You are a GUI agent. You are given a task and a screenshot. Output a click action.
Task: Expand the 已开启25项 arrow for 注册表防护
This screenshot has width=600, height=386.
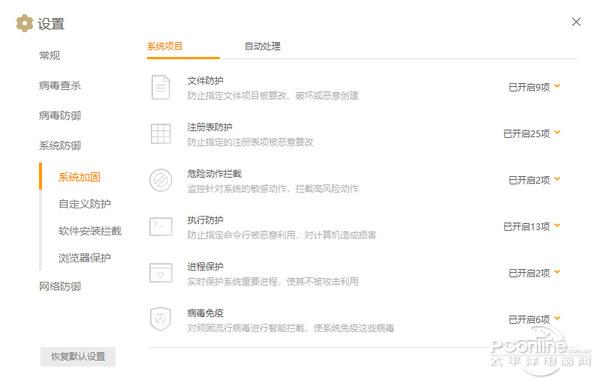(x=557, y=133)
